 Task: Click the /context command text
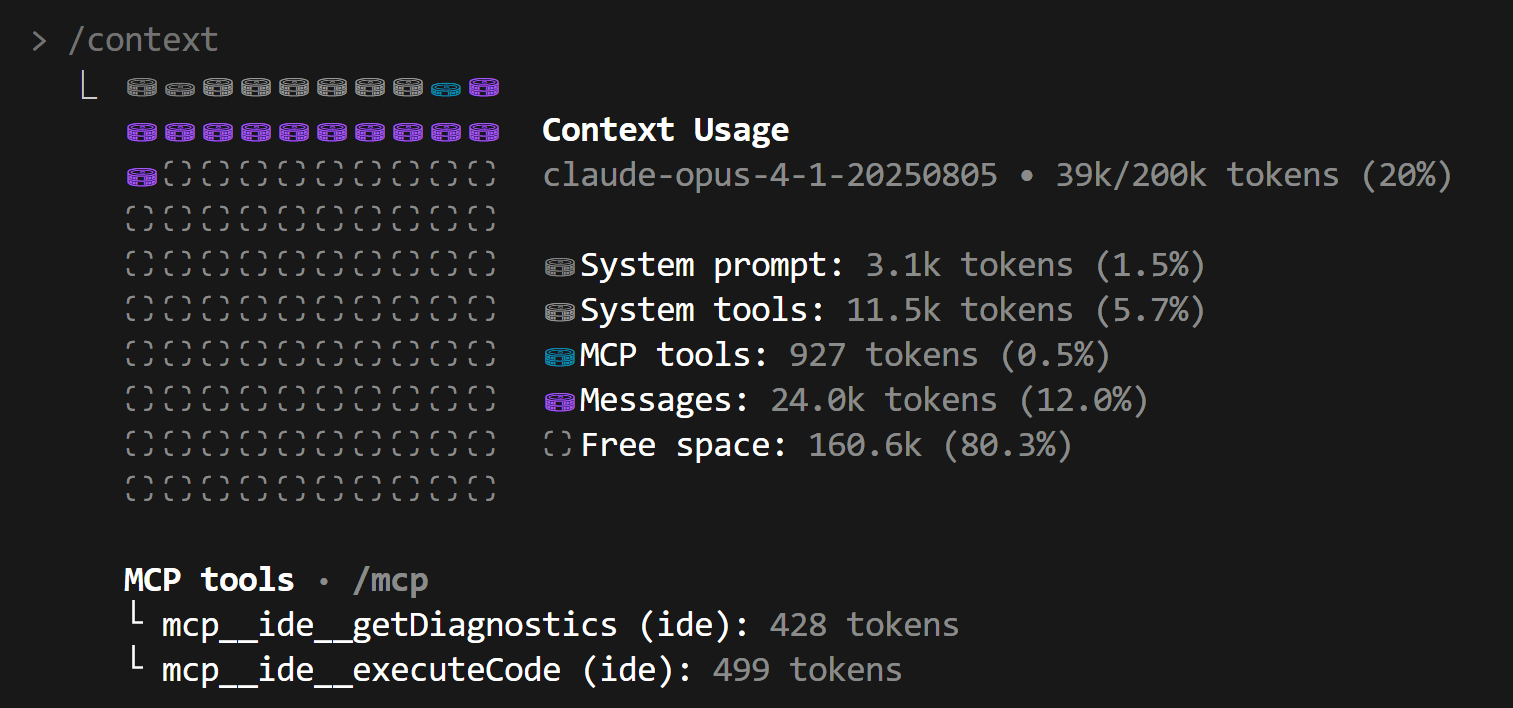point(142,41)
